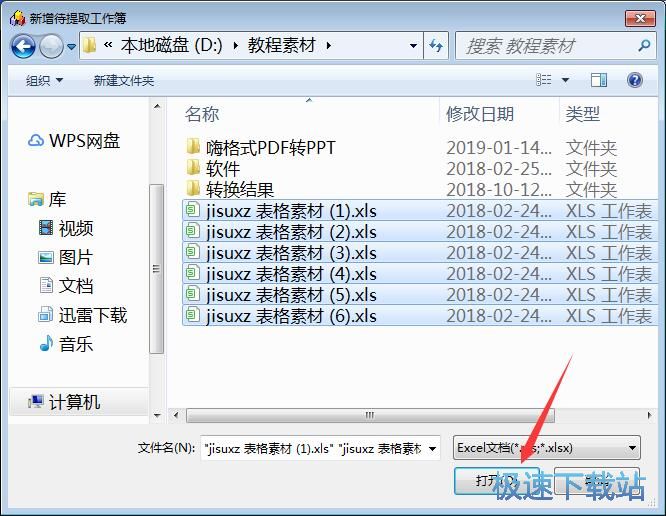Open the 嗨格式PDF转PPT folder

point(270,148)
